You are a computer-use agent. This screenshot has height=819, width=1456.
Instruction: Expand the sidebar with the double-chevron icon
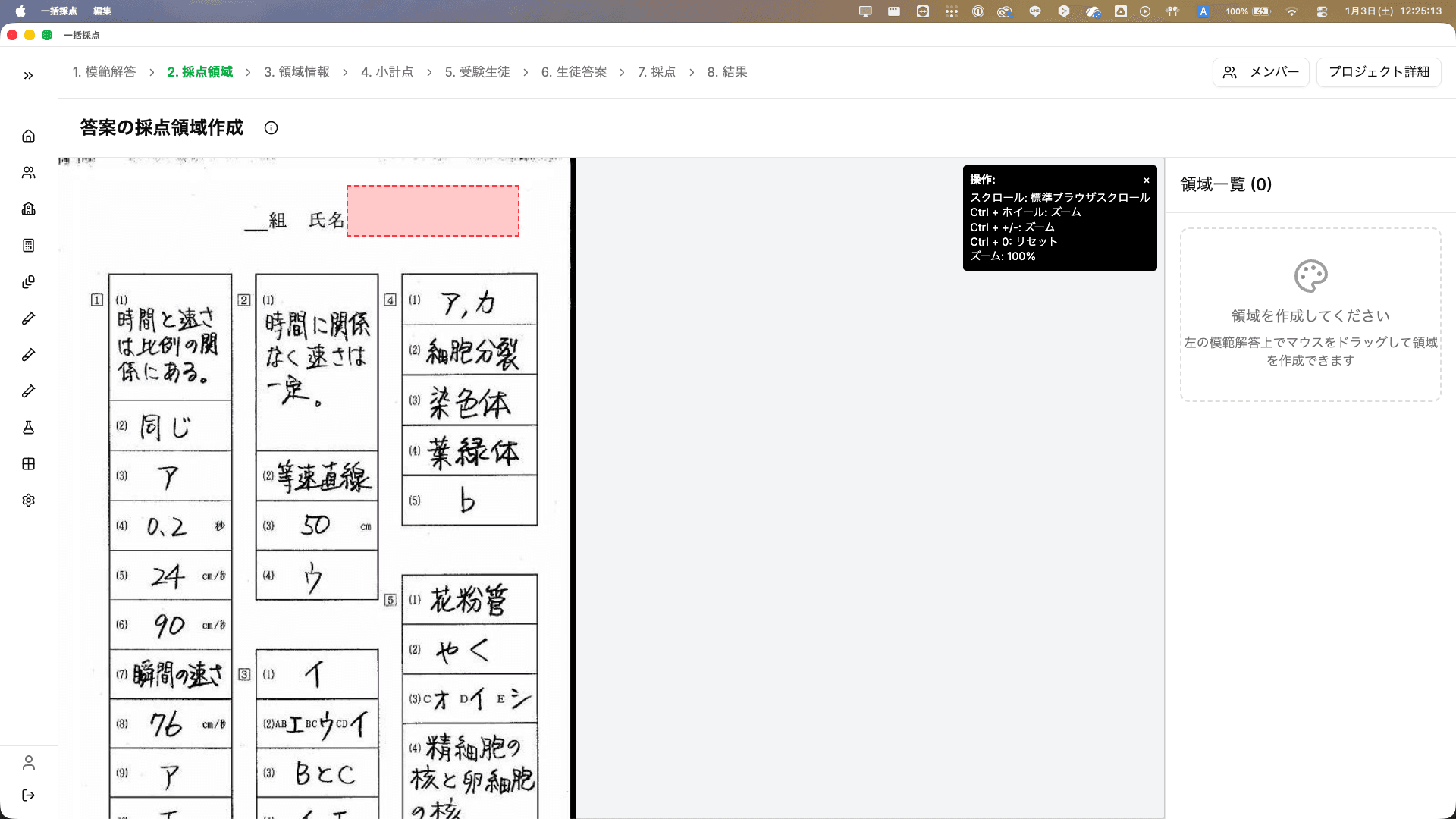[x=28, y=75]
